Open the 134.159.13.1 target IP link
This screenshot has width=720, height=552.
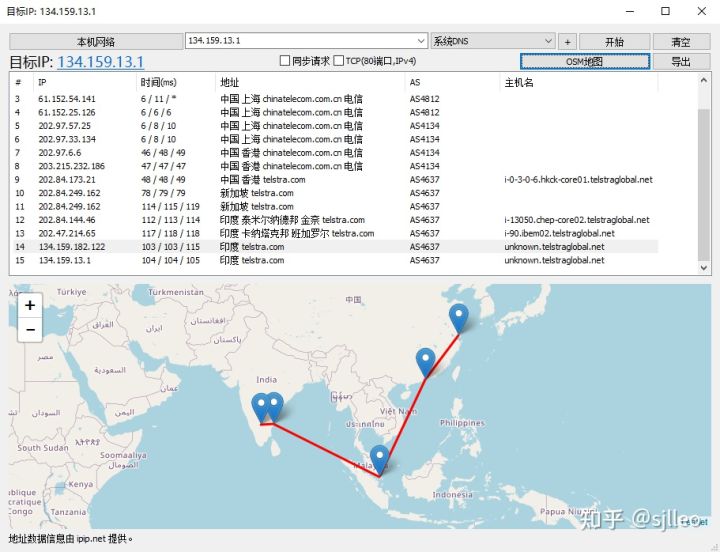coord(101,62)
